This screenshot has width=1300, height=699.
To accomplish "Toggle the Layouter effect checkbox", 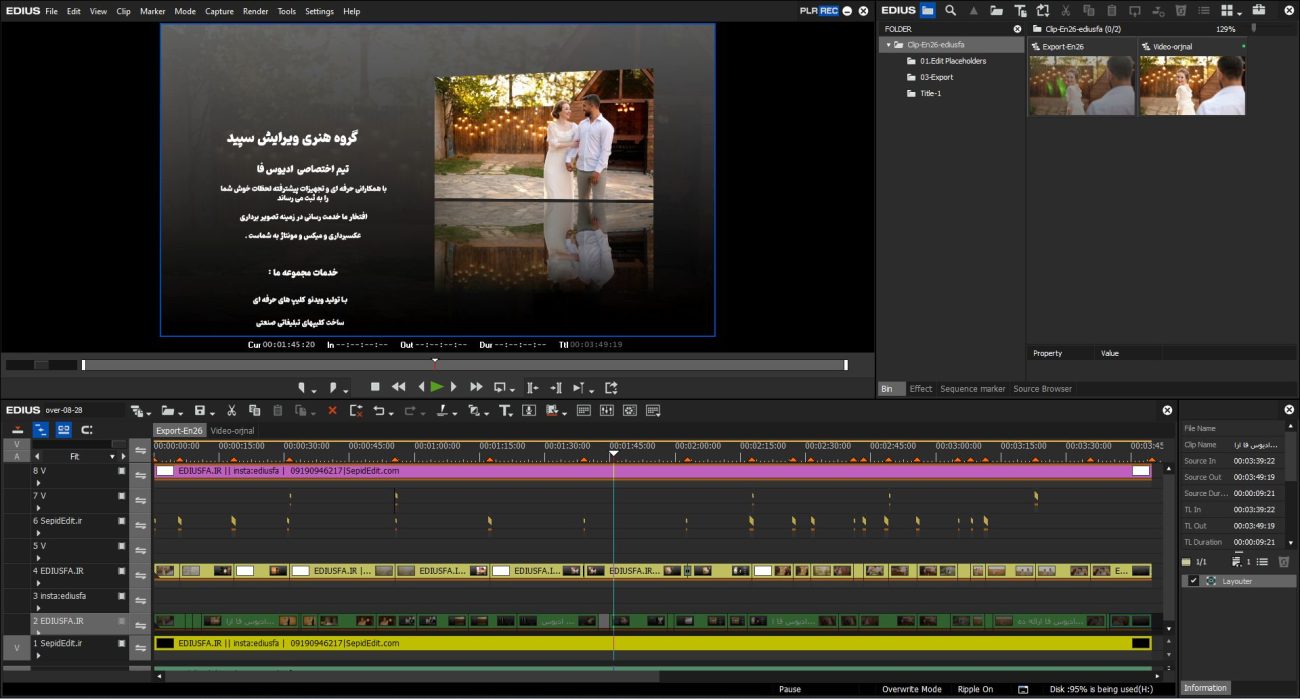I will click(1193, 581).
